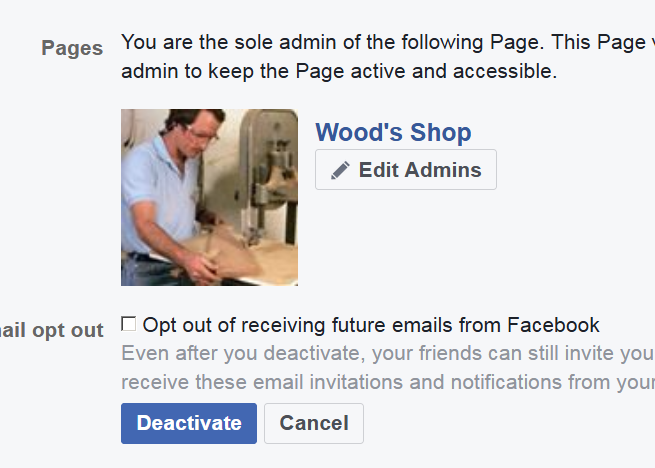Click the 'receive these email invitations' gray line

387,382
